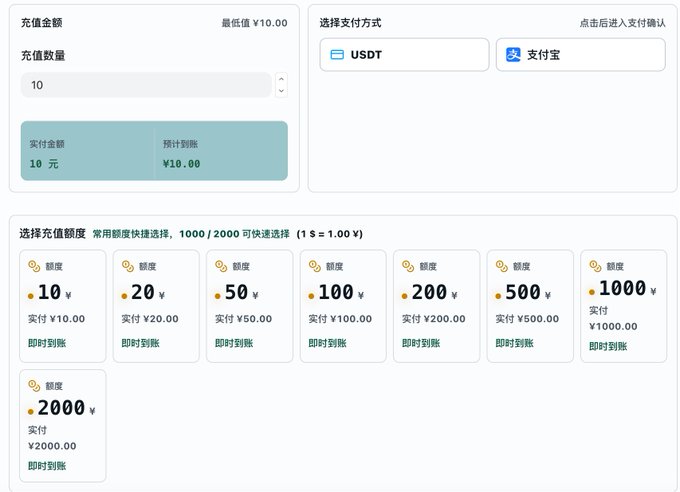Image resolution: width=680 pixels, height=492 pixels.
Task: Click the 选择充值额度 heading
Action: tap(52, 233)
